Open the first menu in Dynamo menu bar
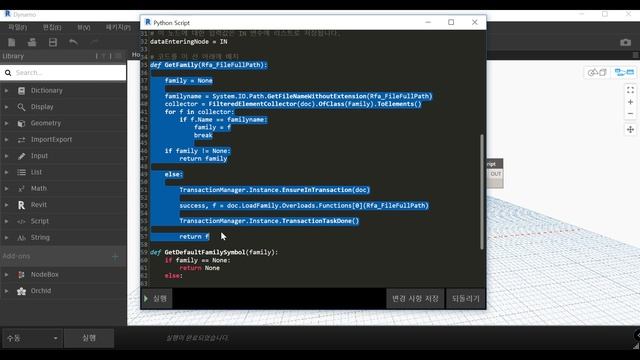 [18, 27]
